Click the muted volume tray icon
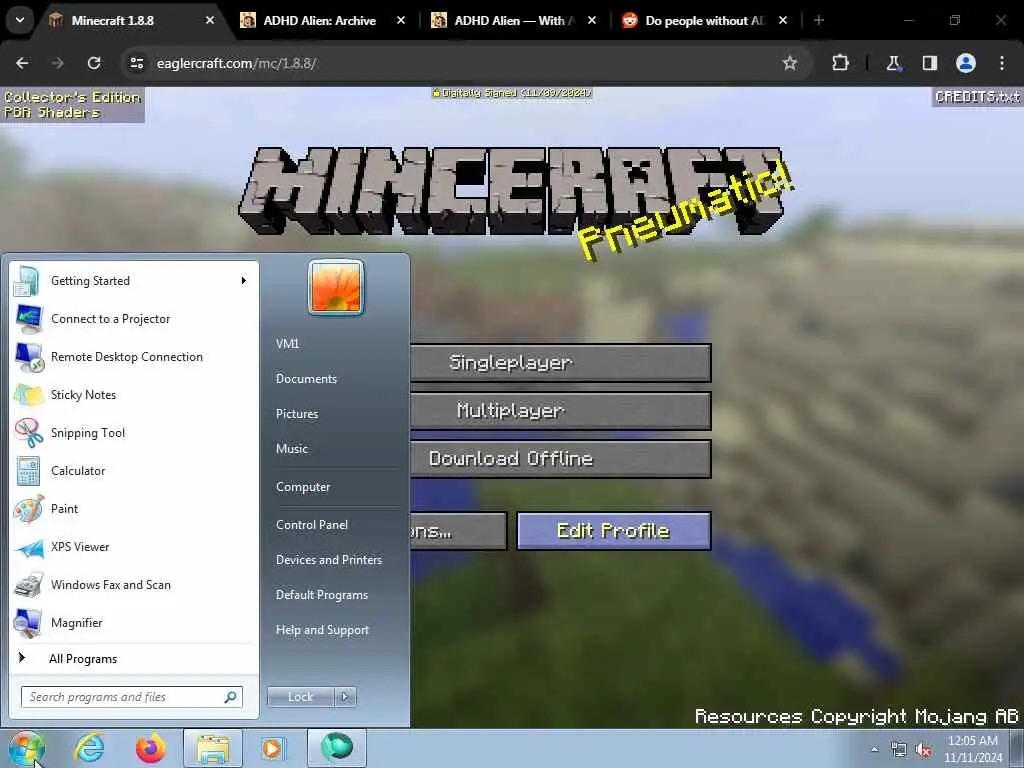The image size is (1024, 768). coord(923,750)
